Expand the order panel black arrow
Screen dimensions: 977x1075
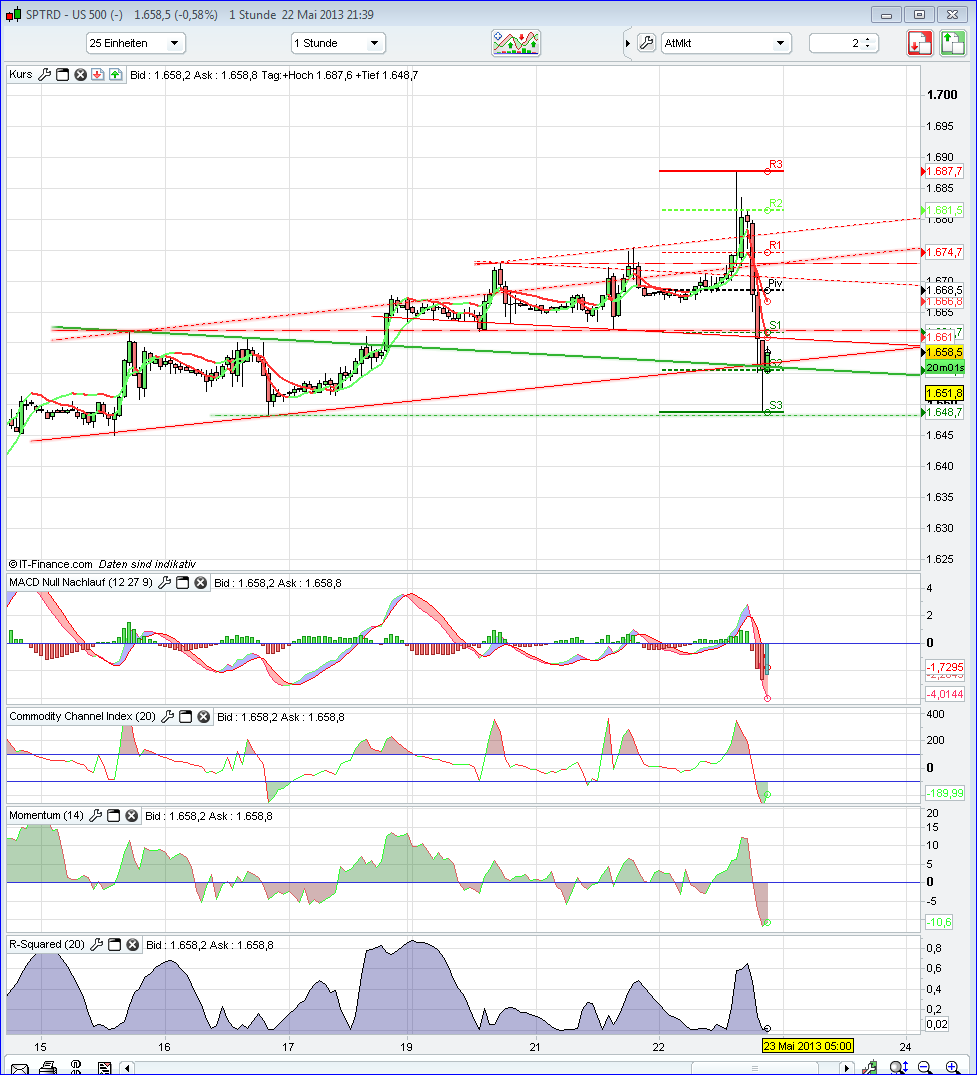[627, 43]
